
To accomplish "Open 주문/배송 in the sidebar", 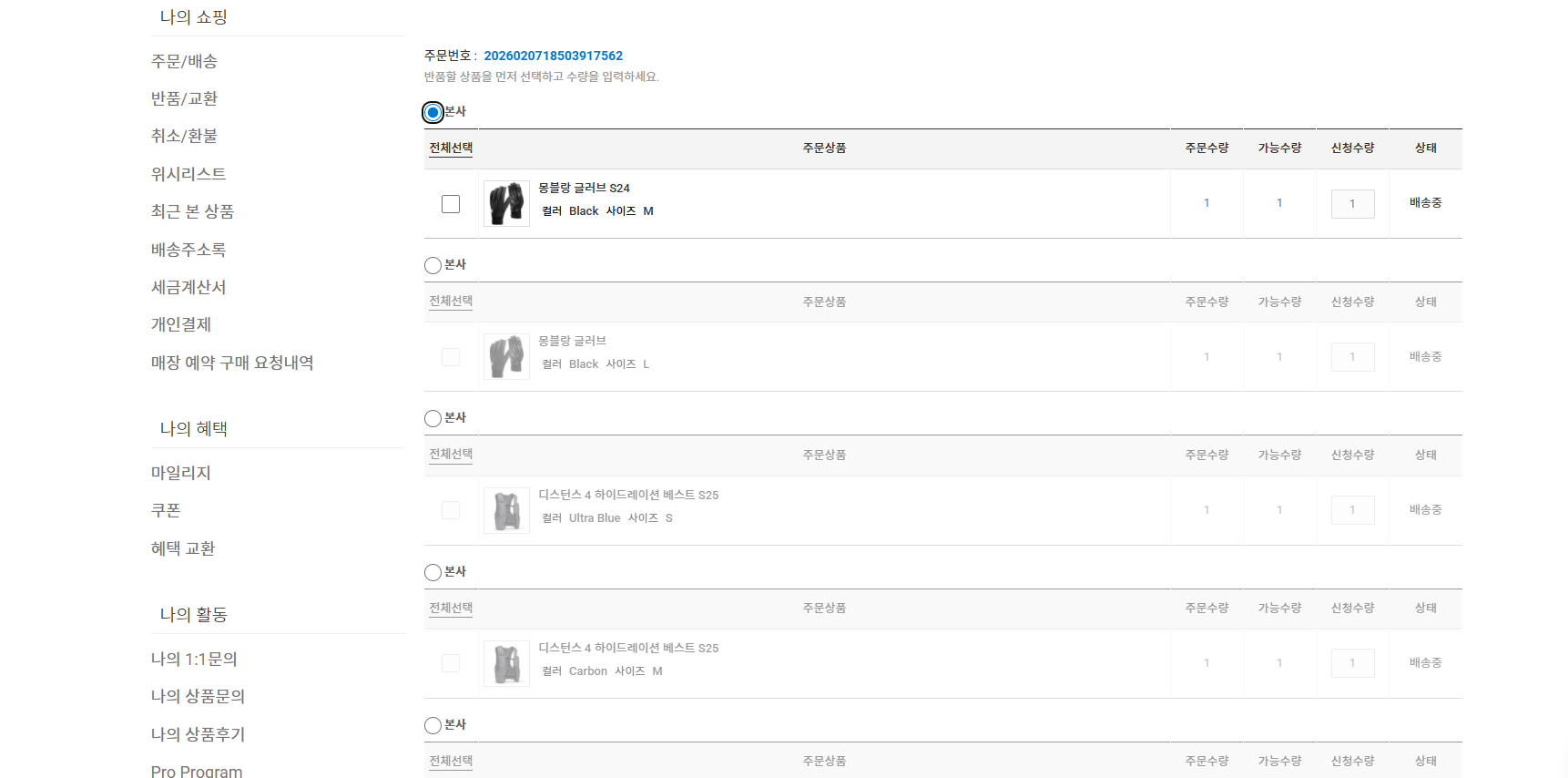I will (x=184, y=61).
